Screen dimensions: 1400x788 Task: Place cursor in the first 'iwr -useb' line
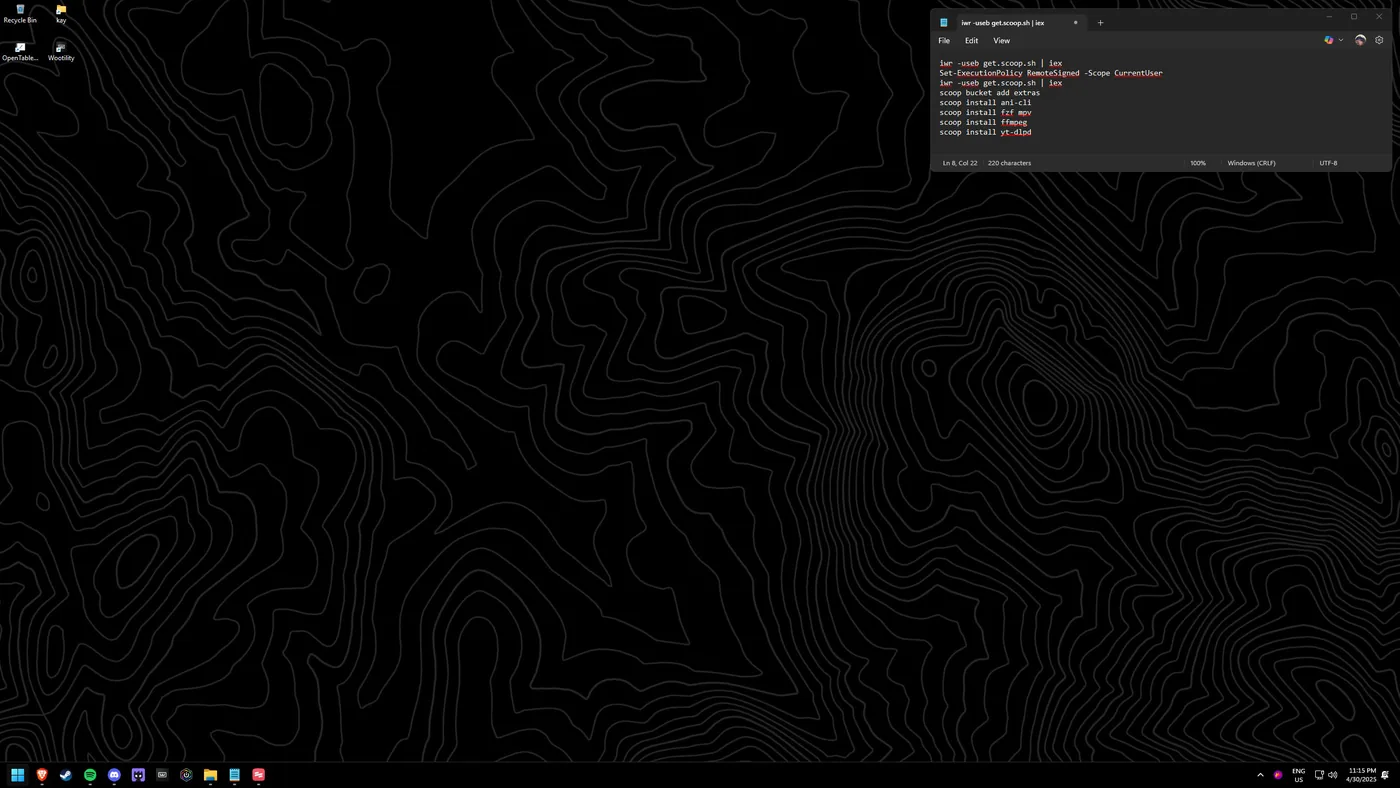click(x=1000, y=63)
